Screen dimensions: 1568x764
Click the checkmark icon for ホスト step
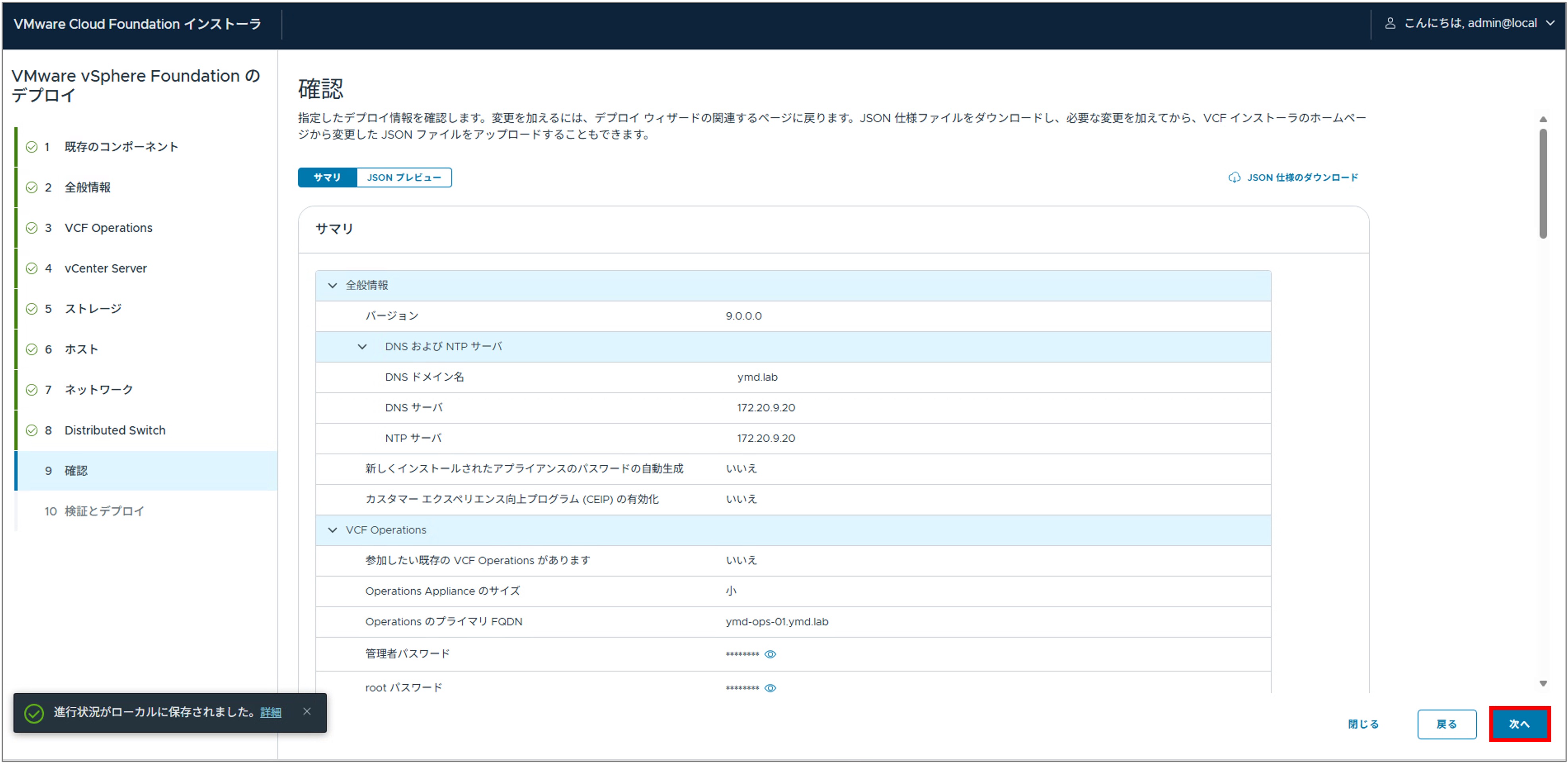coord(32,349)
